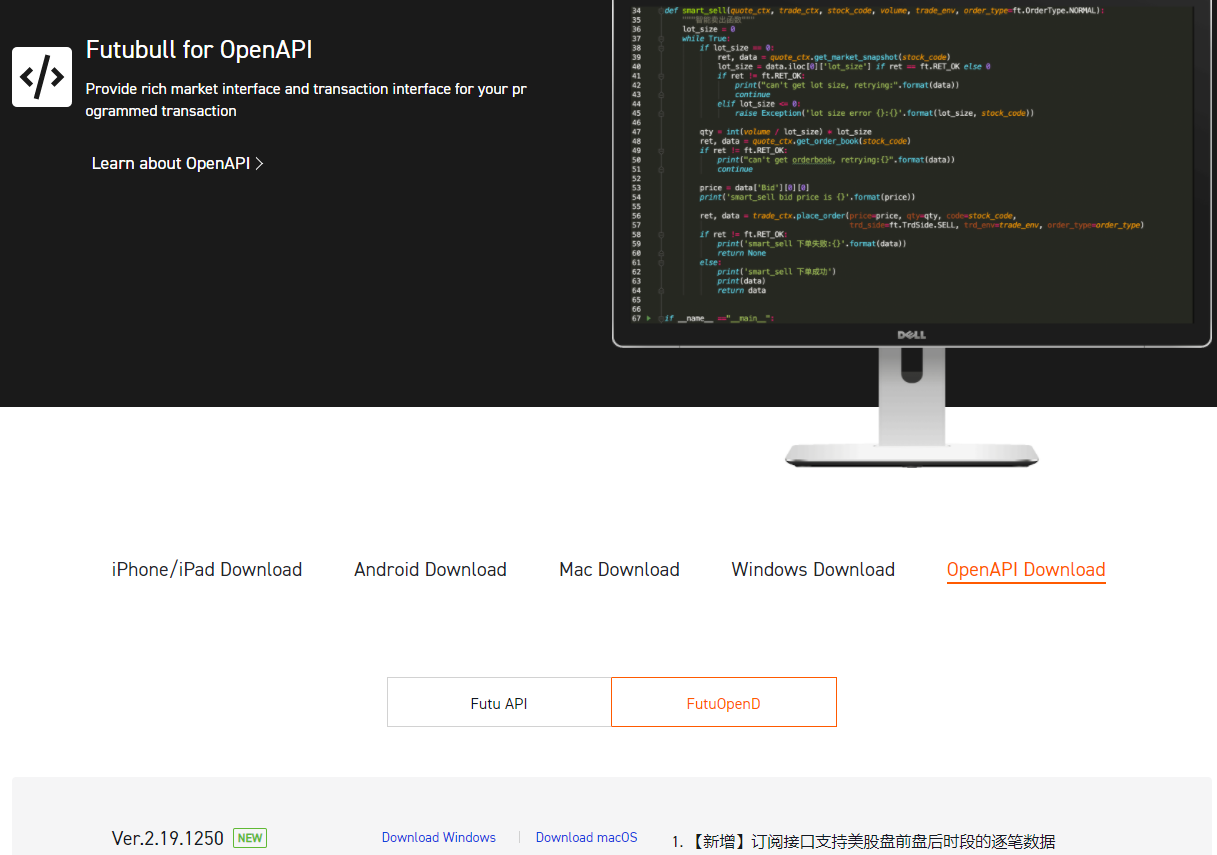
Task: Click the Futubull for OpenAPI heading
Action: (x=199, y=50)
